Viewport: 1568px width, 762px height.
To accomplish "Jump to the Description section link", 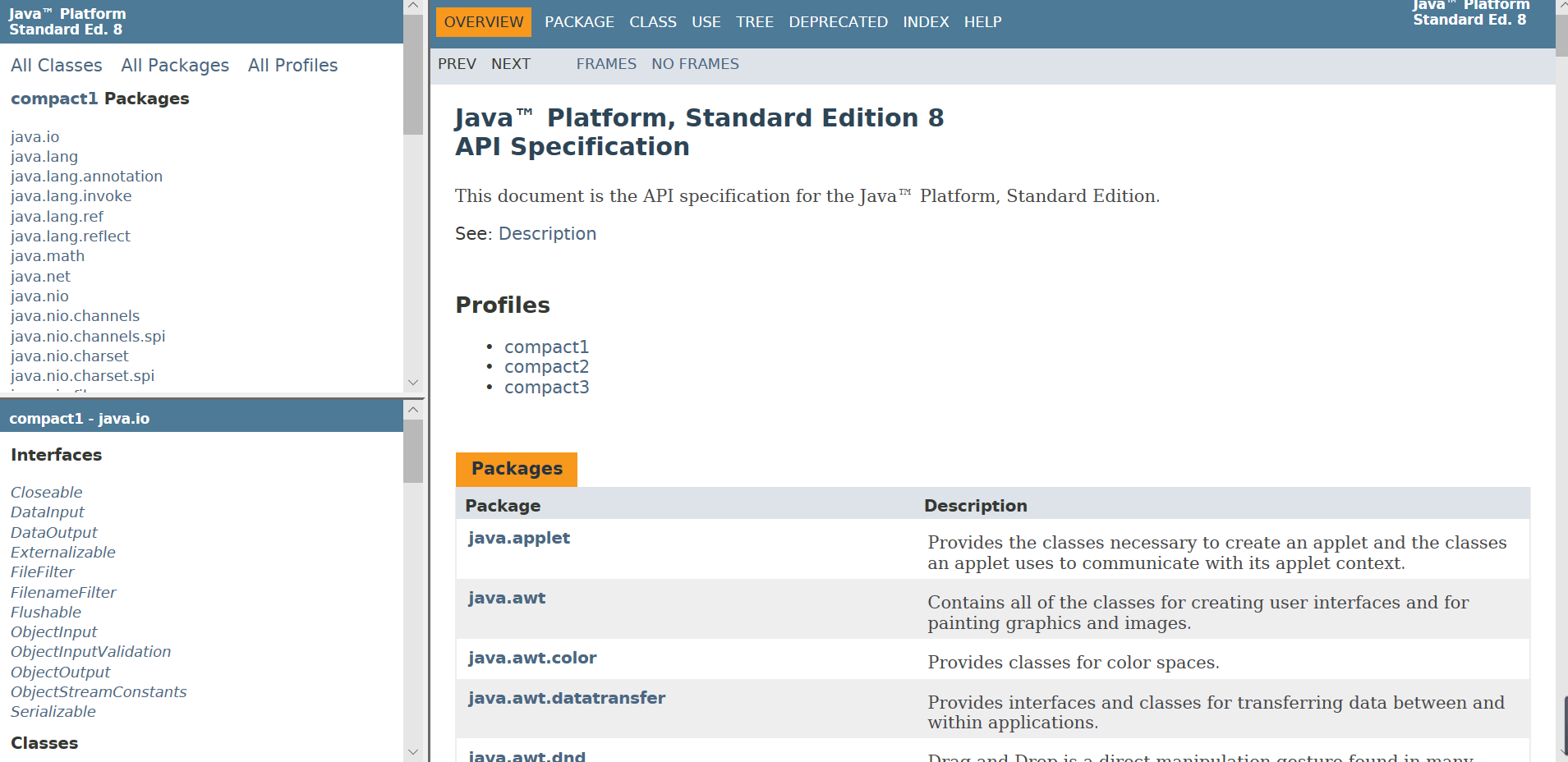I will point(547,234).
